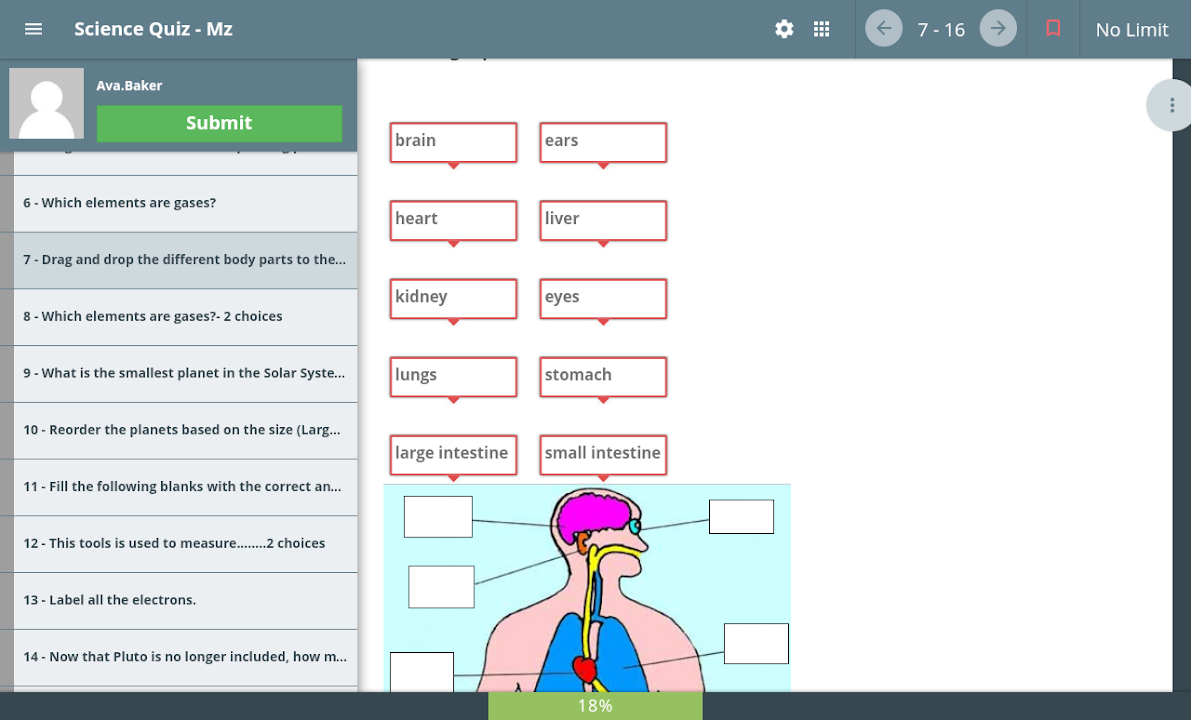Open the three-dot more options button
The width and height of the screenshot is (1191, 720).
1171,105
